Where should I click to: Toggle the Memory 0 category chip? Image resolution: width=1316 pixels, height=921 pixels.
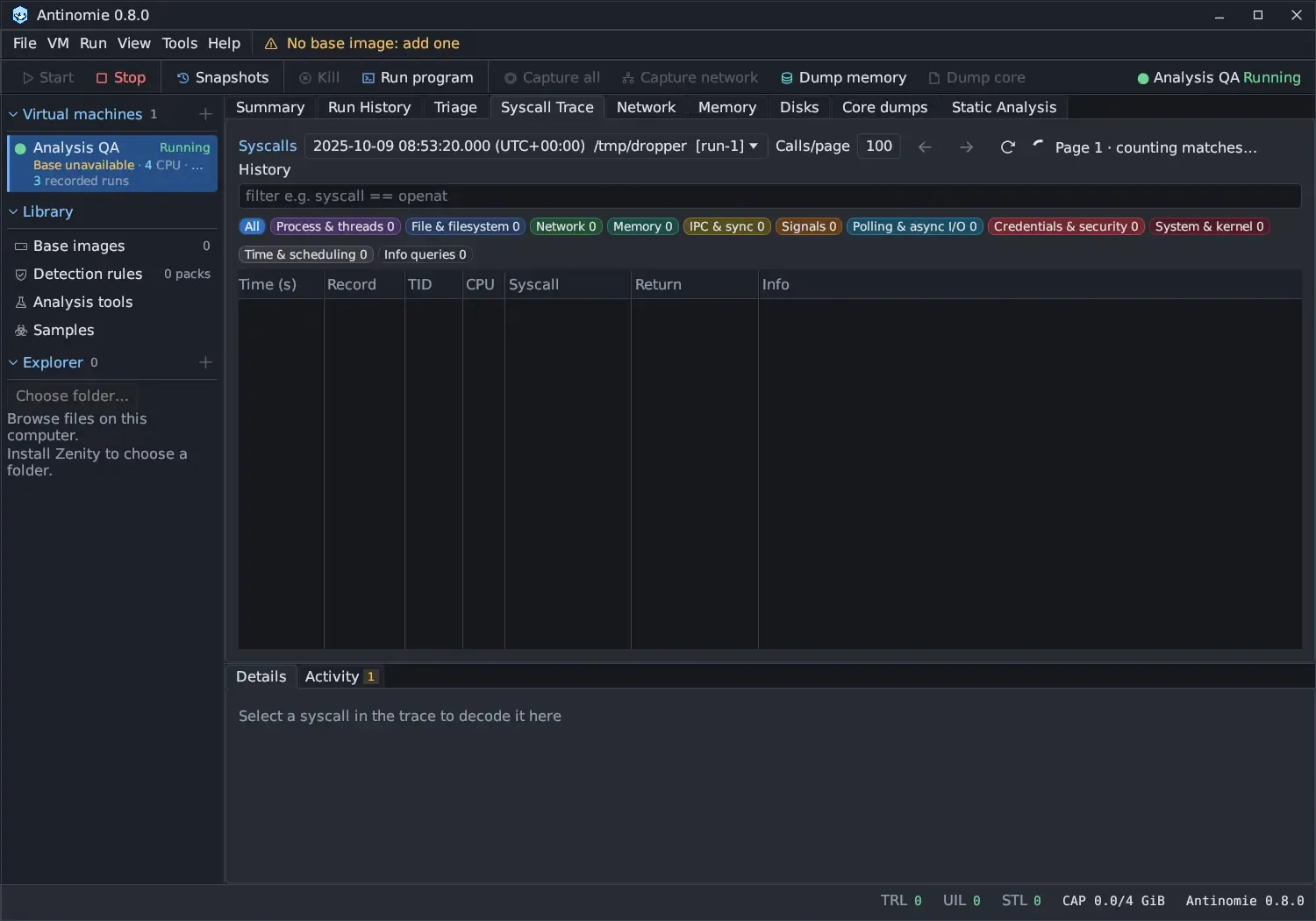tap(643, 226)
